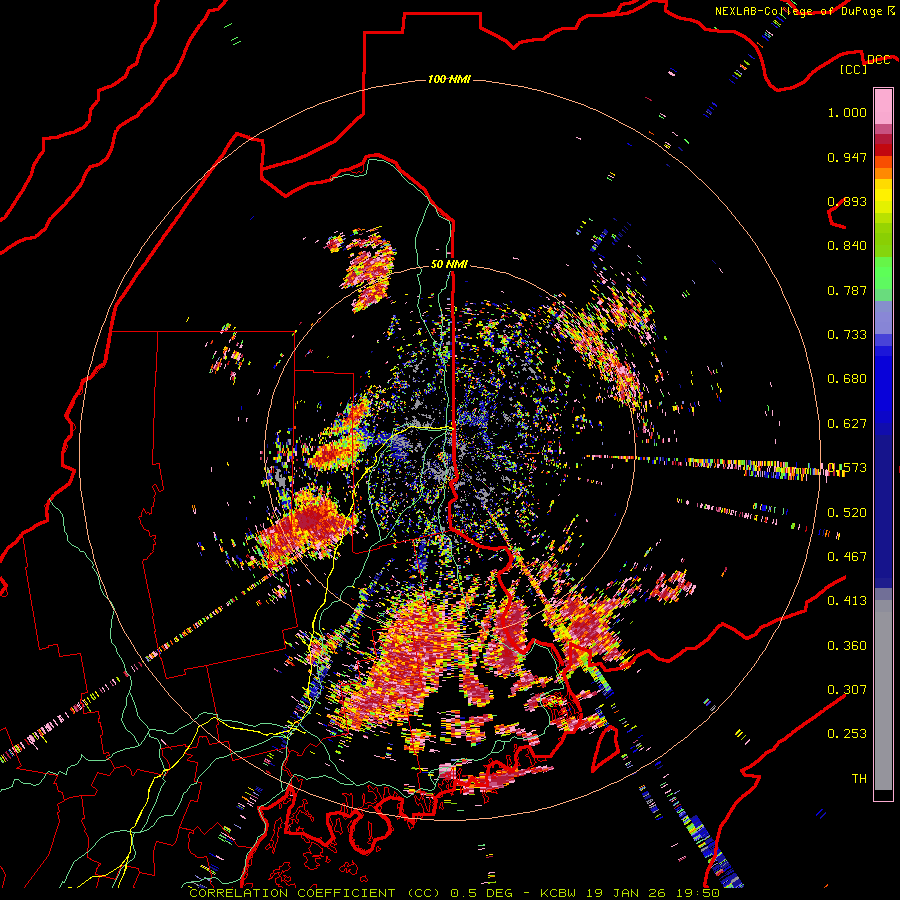900x900 pixels.
Task: Select the 0.627 scale value
Action: [x=847, y=424]
